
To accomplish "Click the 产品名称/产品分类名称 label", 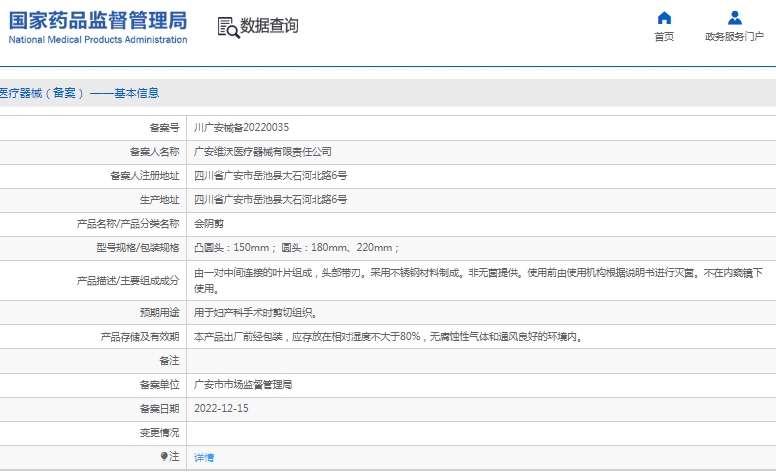I will (128, 224).
